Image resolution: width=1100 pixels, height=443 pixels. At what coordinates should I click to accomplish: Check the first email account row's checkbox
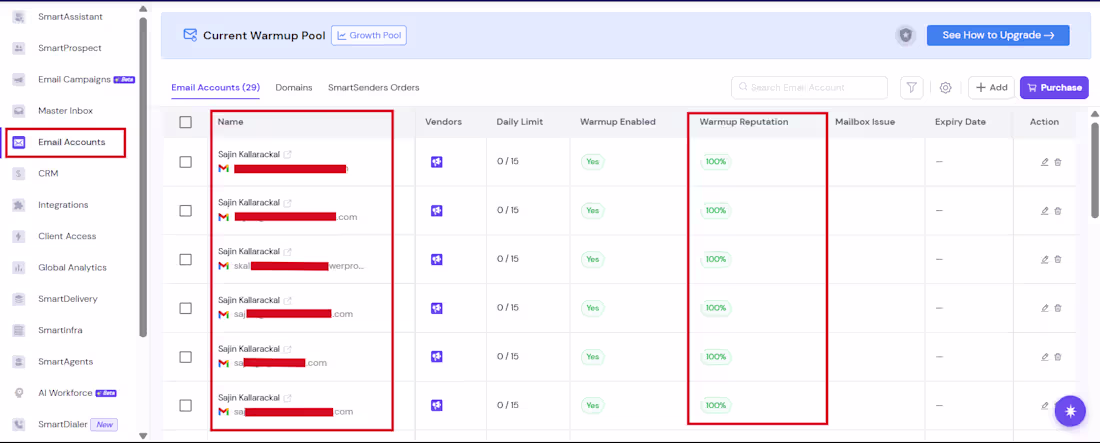(x=185, y=162)
